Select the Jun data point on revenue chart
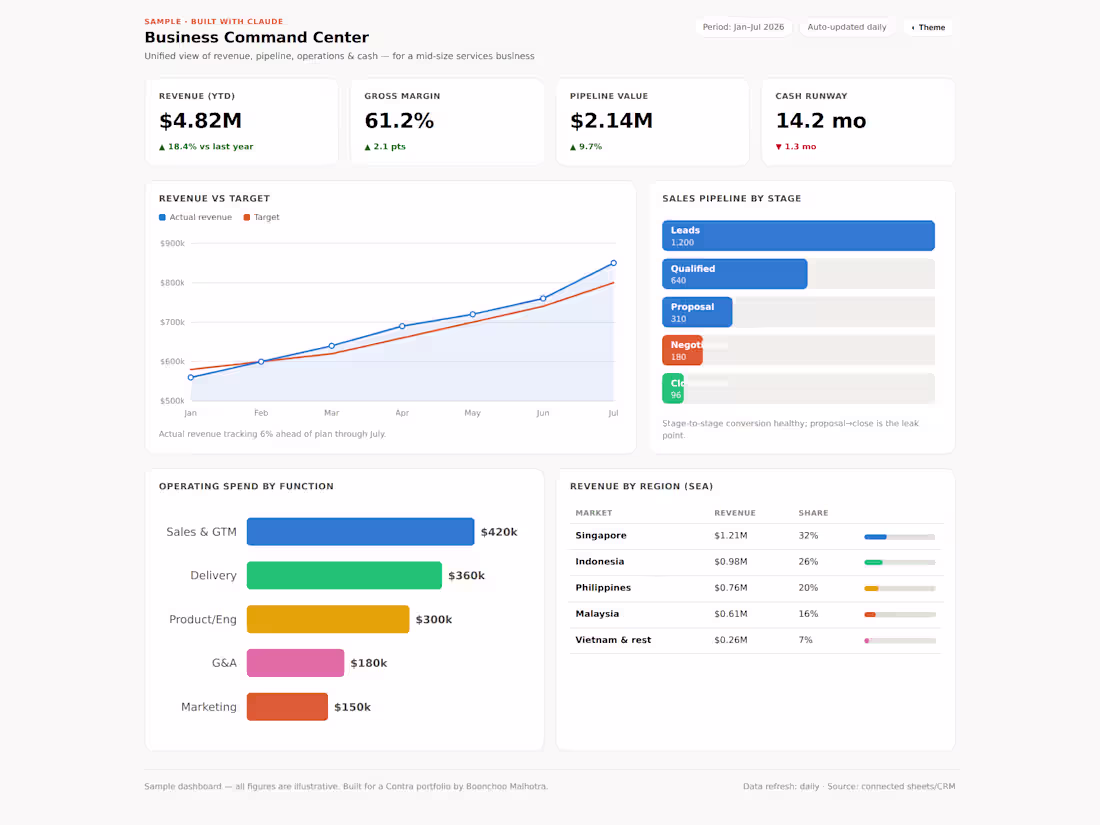The image size is (1100, 825). coord(543,298)
